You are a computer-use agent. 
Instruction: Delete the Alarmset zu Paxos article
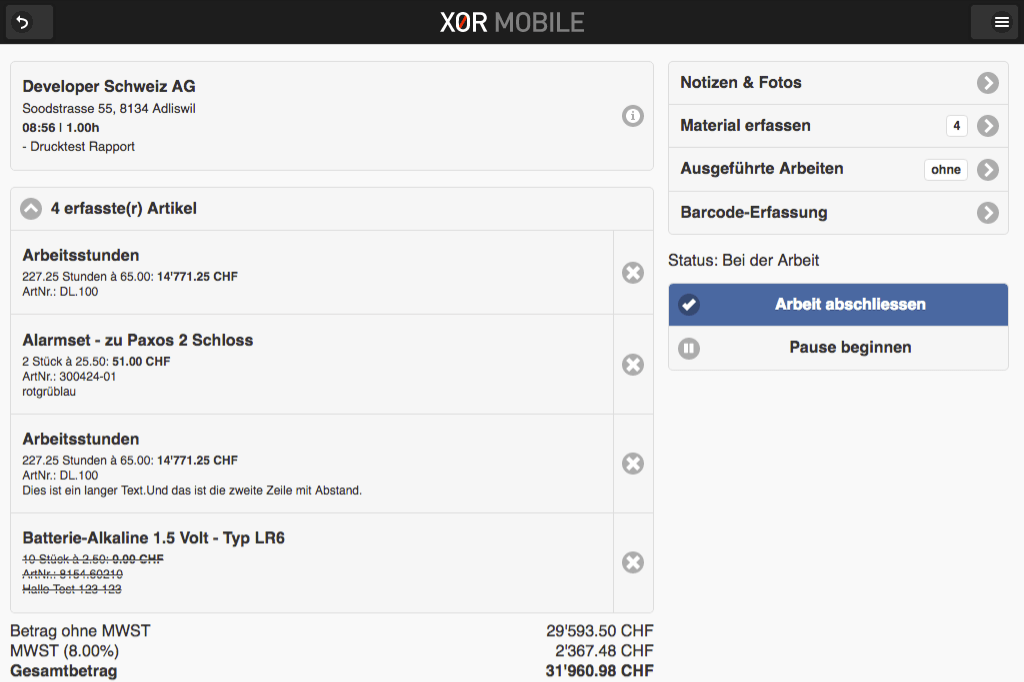(632, 365)
